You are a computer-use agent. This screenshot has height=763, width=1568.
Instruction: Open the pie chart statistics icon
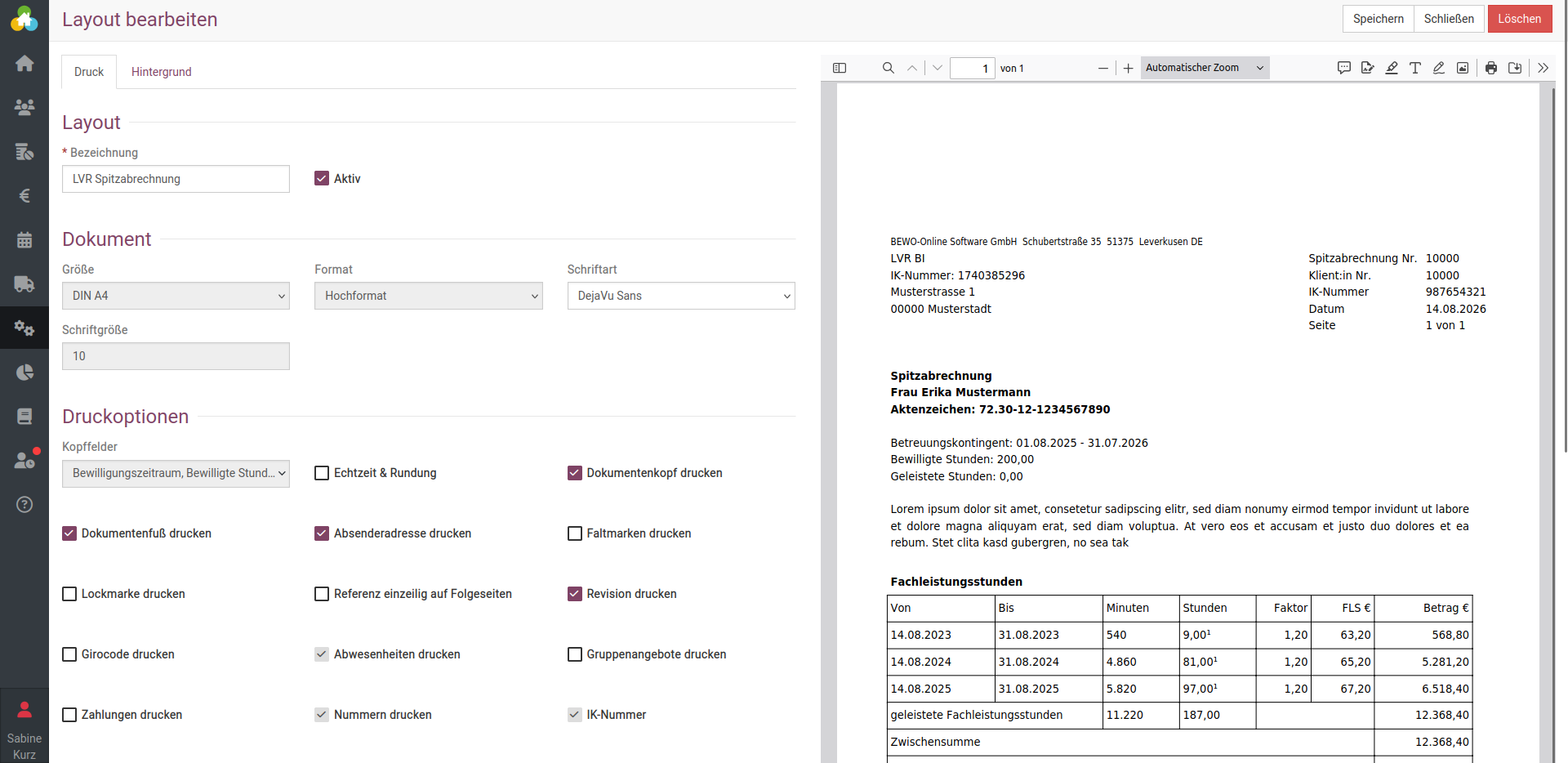pos(24,372)
